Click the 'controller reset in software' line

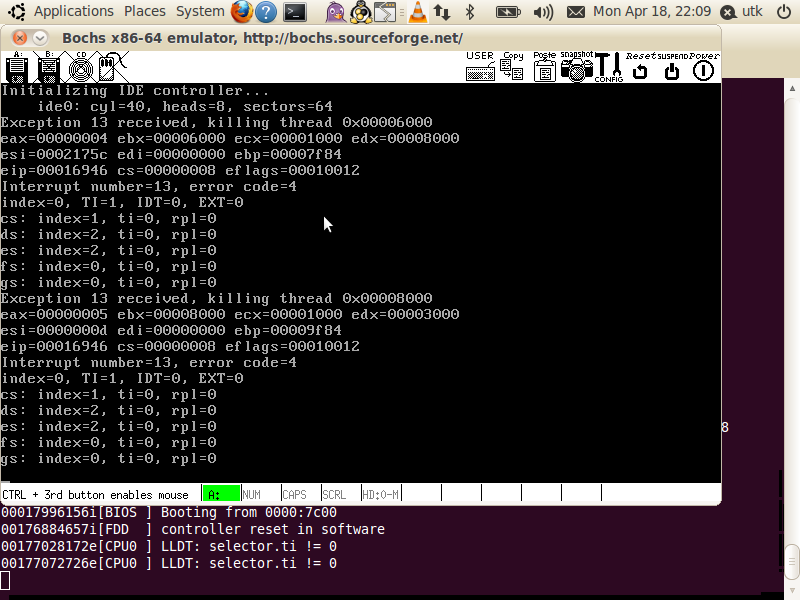(192, 529)
